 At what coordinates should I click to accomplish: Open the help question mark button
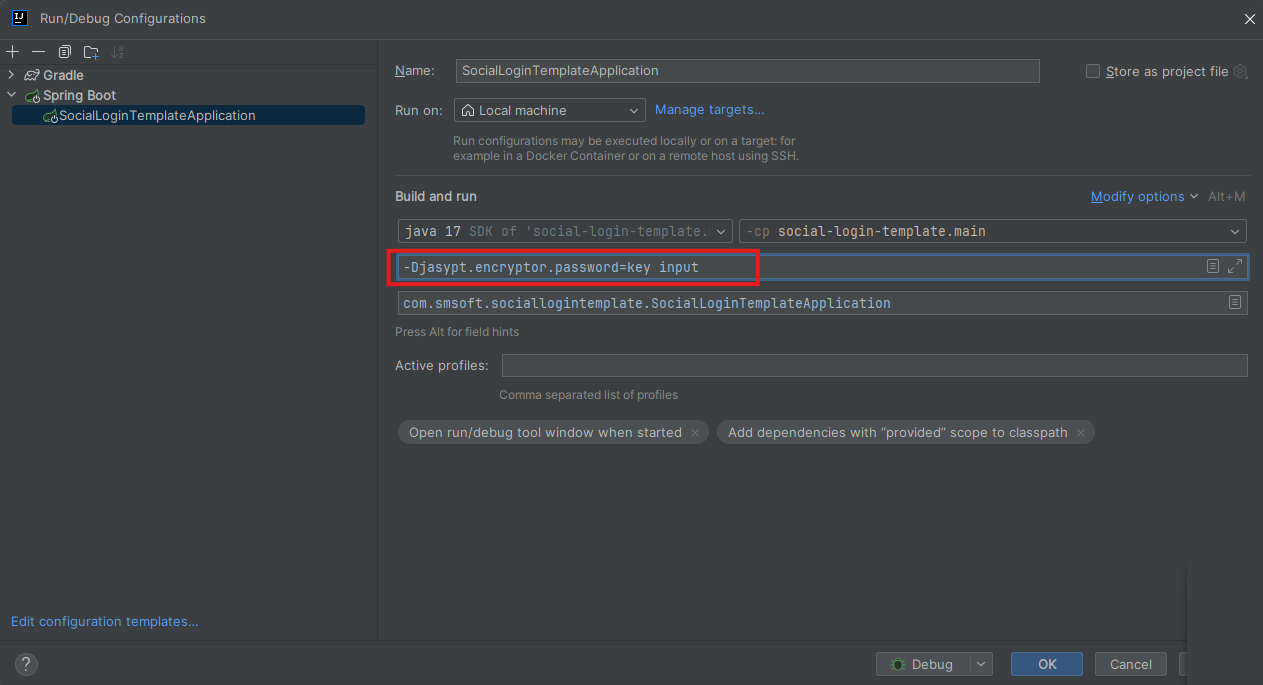(x=26, y=663)
